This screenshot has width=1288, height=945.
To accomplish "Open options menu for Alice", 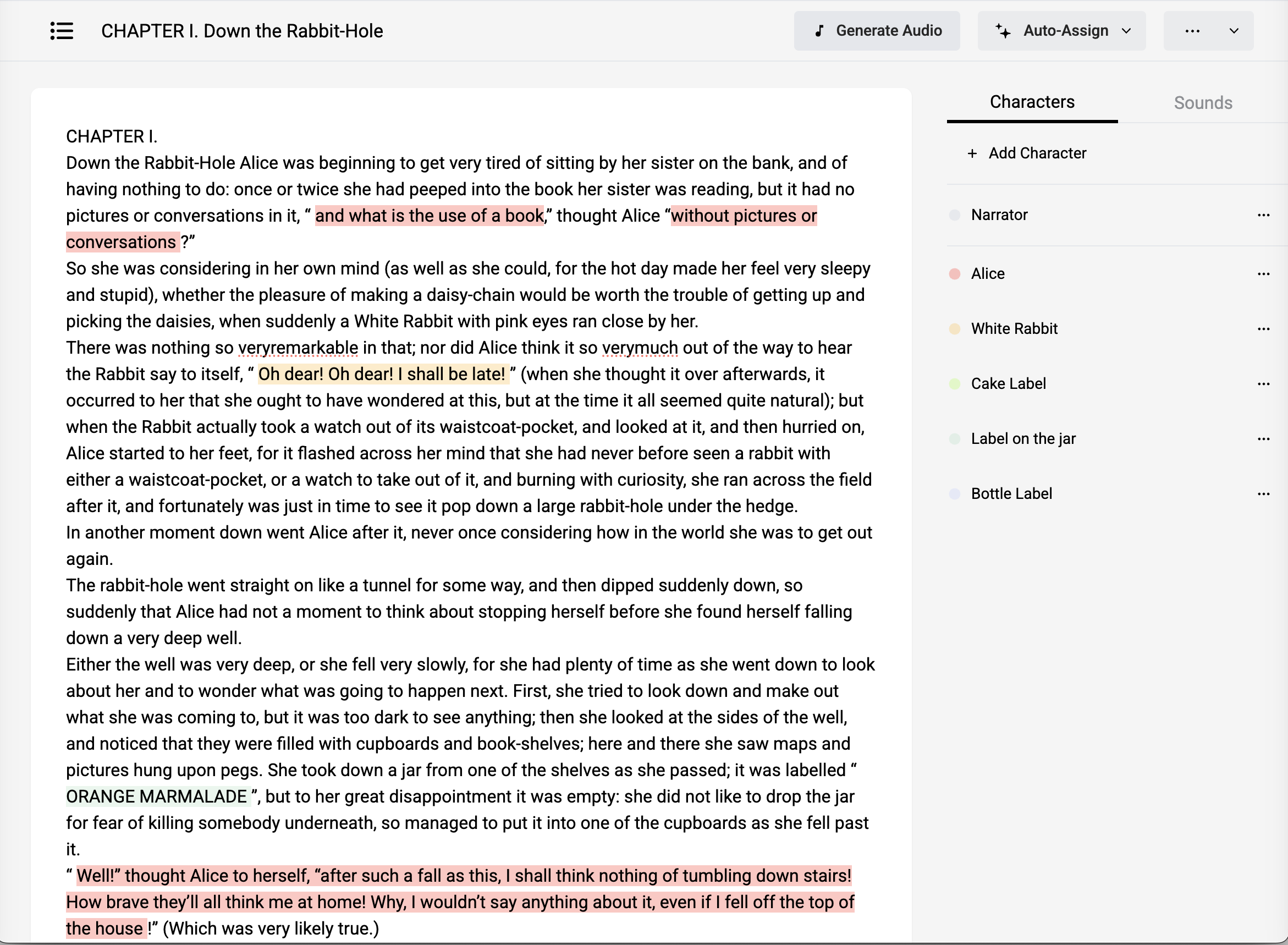I will point(1264,273).
